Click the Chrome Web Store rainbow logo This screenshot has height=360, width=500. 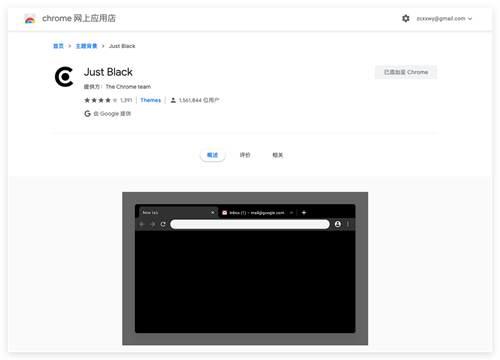tap(30, 19)
